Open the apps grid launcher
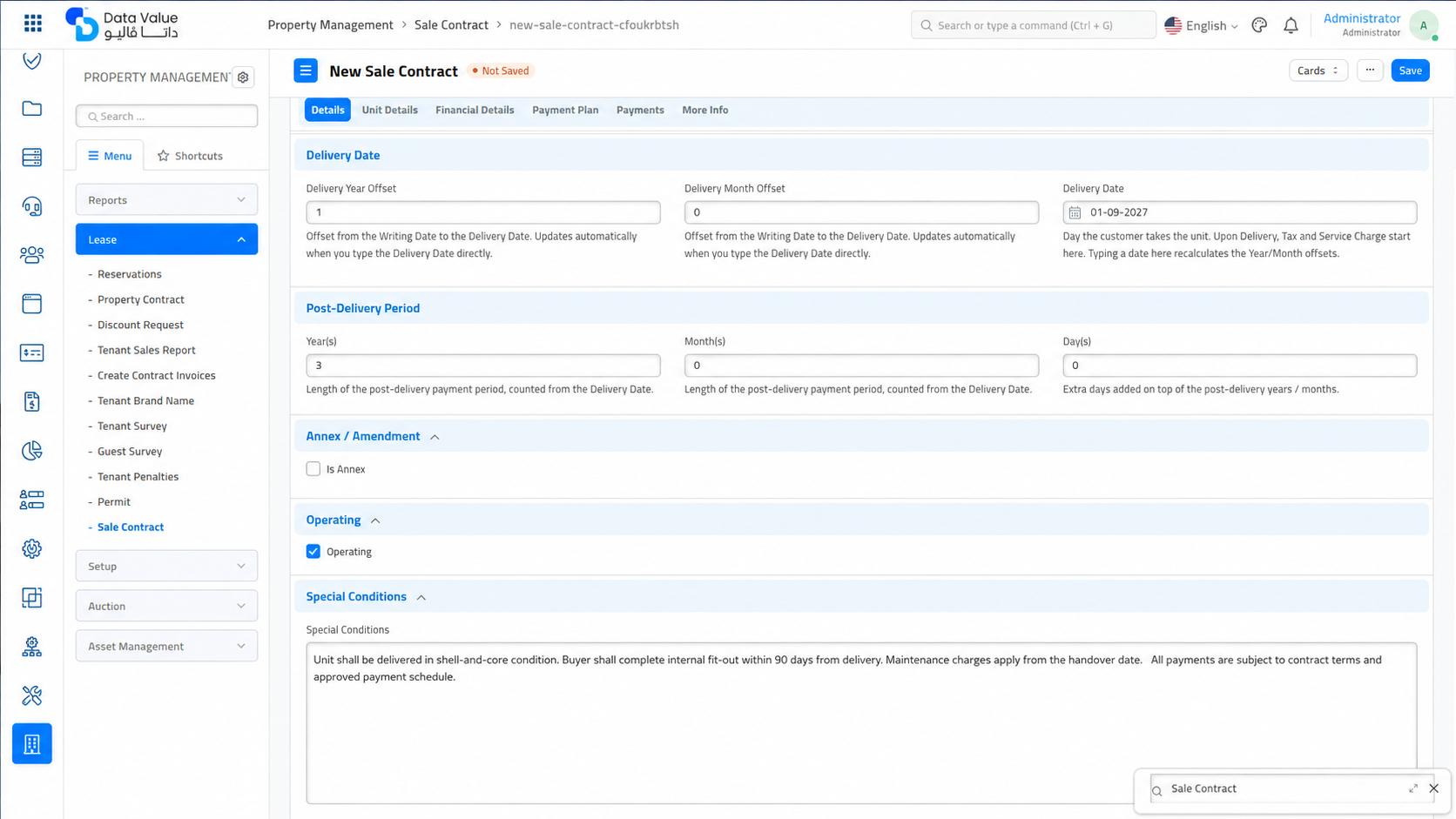 tap(32, 23)
